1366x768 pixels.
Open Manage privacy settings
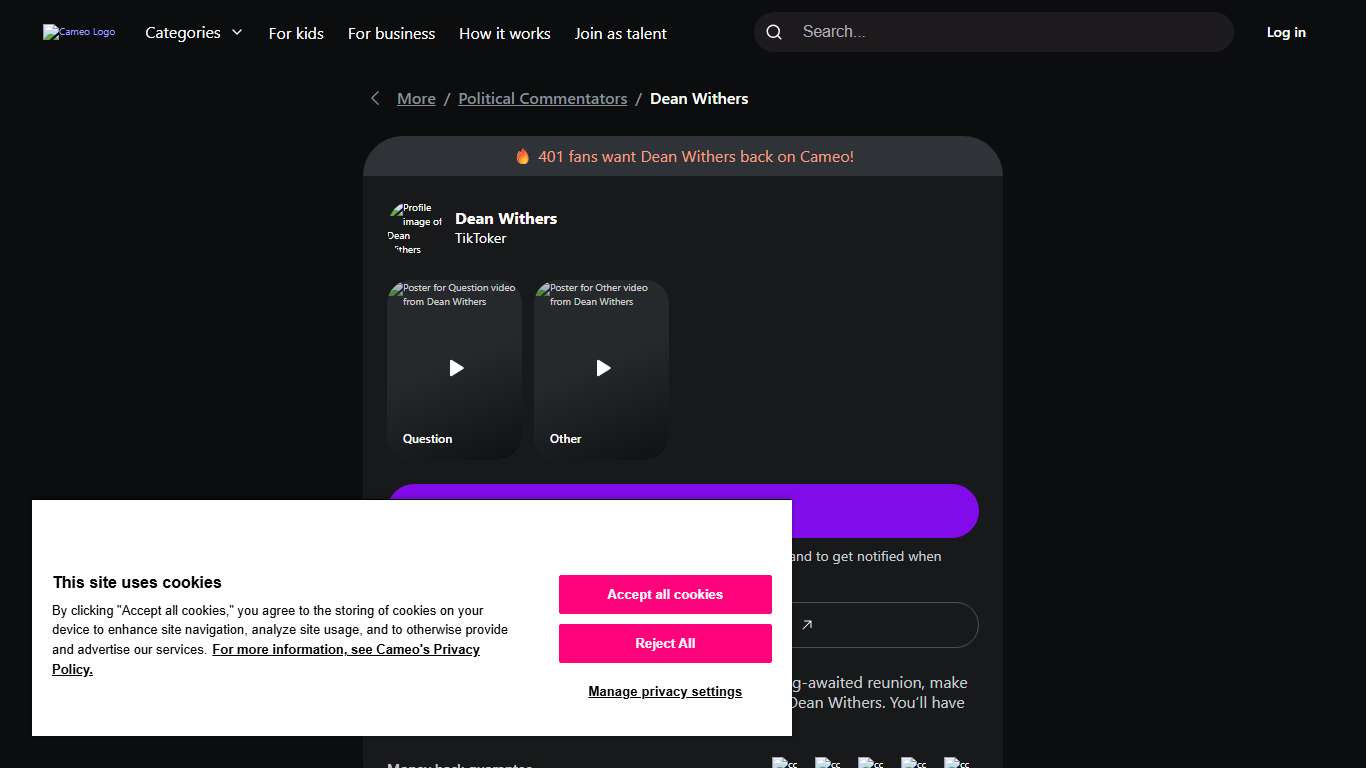tap(665, 692)
